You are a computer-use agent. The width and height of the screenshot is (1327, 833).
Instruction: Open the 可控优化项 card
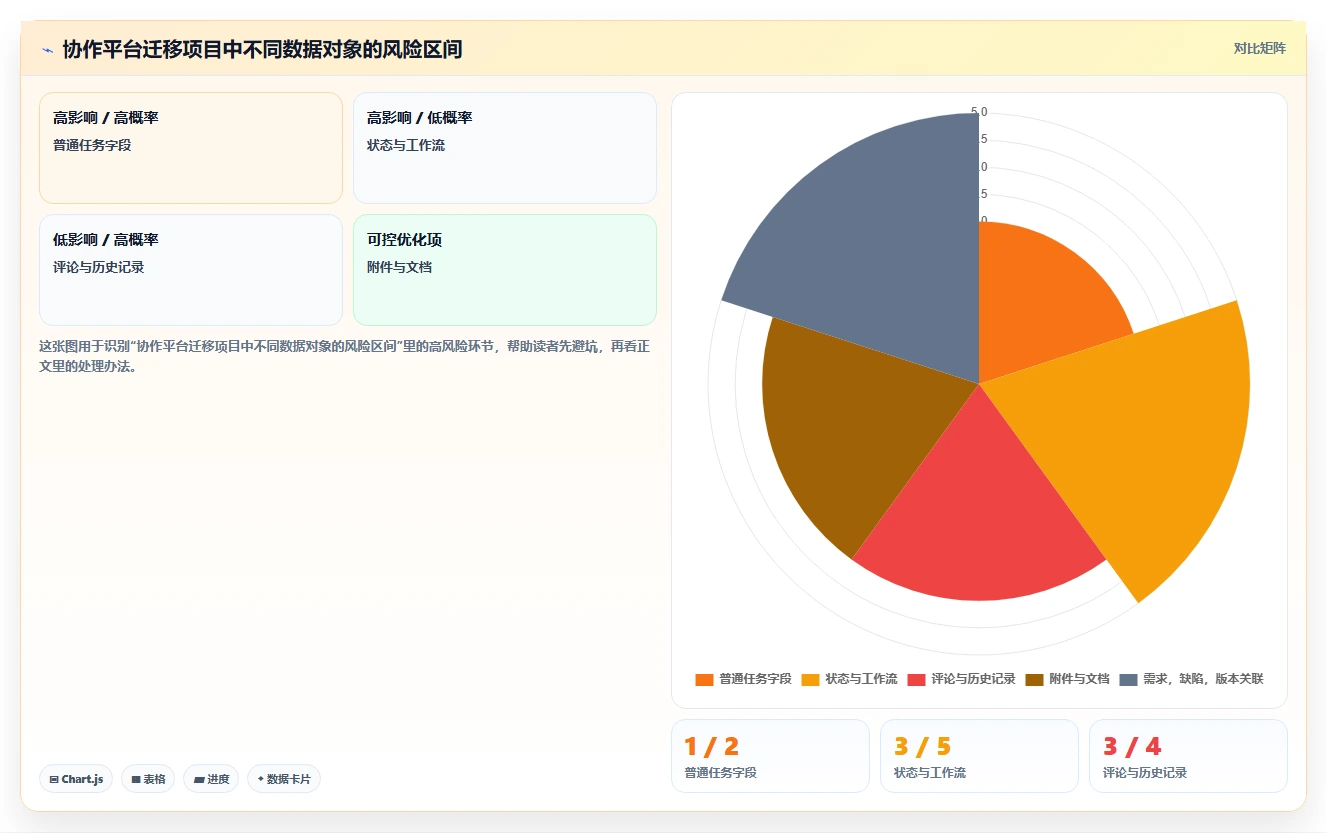(505, 270)
